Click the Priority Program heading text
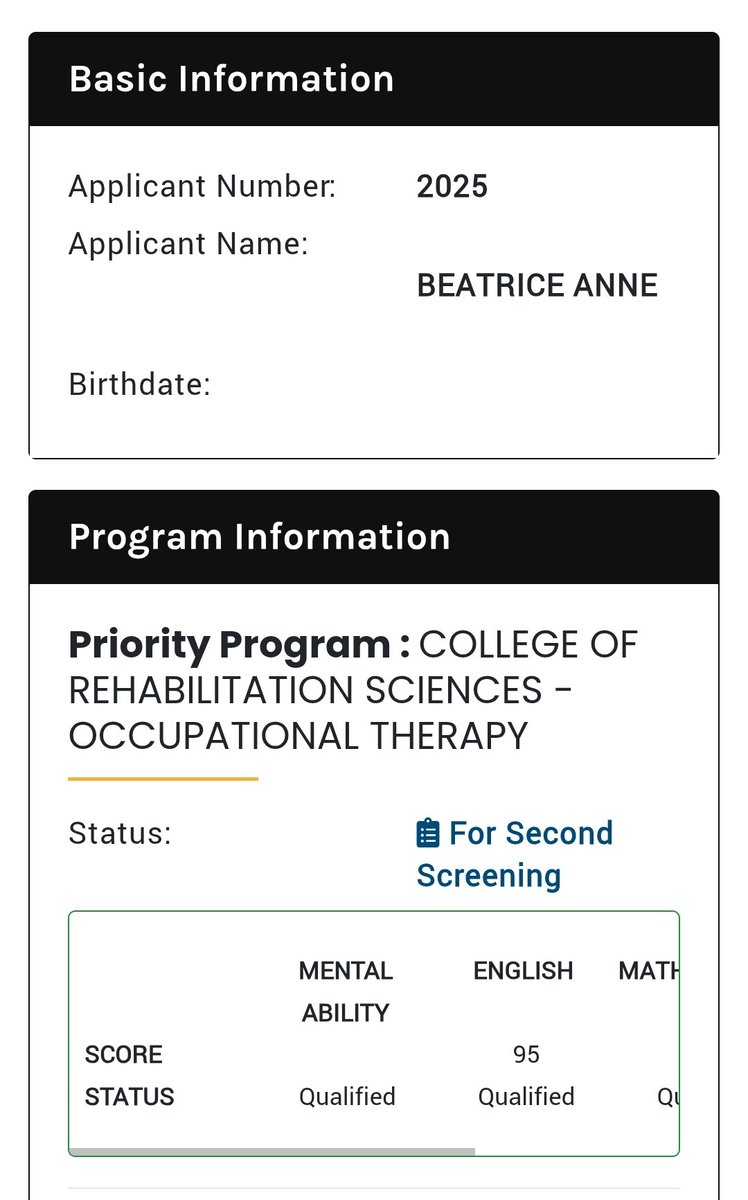 point(239,645)
